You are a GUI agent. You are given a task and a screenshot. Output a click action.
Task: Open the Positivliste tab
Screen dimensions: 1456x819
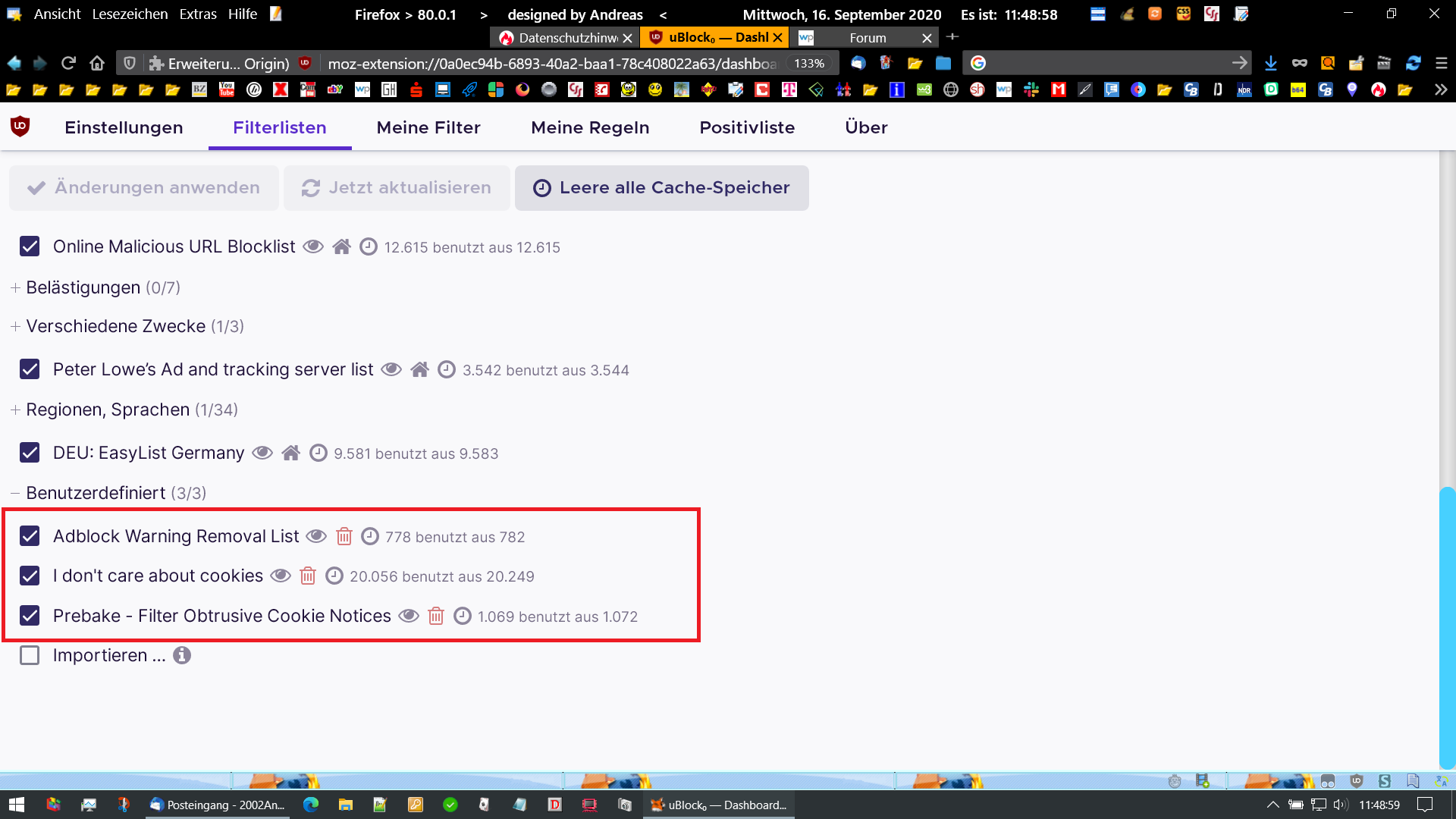tap(747, 127)
